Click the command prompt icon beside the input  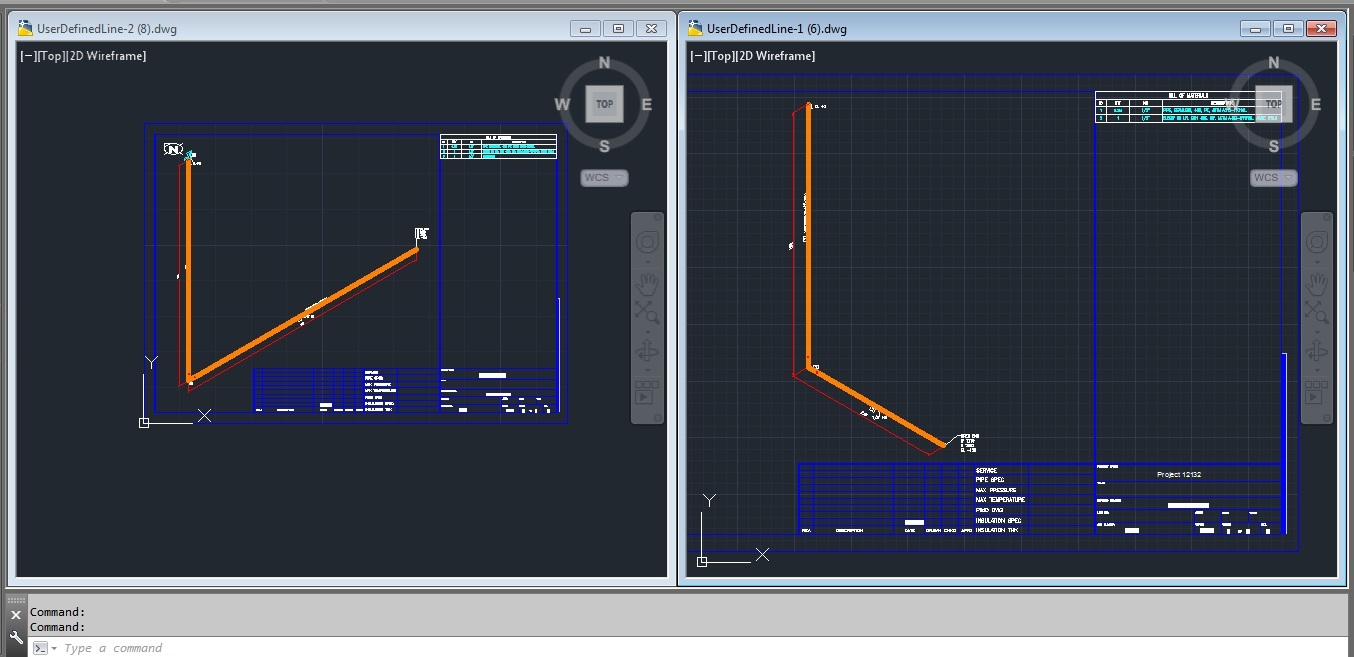point(40,648)
